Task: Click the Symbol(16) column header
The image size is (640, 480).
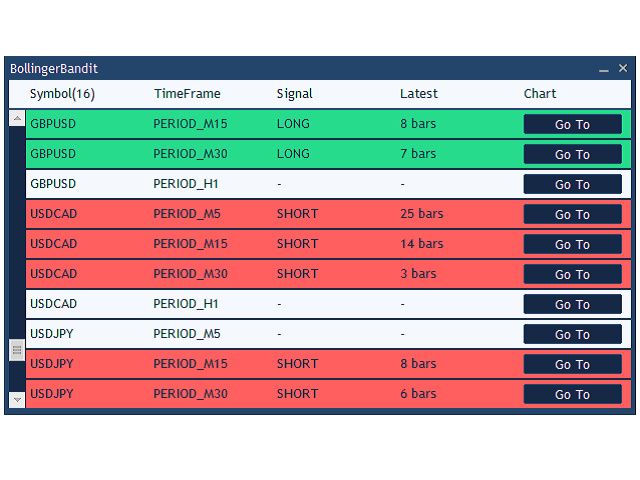Action: 62,94
